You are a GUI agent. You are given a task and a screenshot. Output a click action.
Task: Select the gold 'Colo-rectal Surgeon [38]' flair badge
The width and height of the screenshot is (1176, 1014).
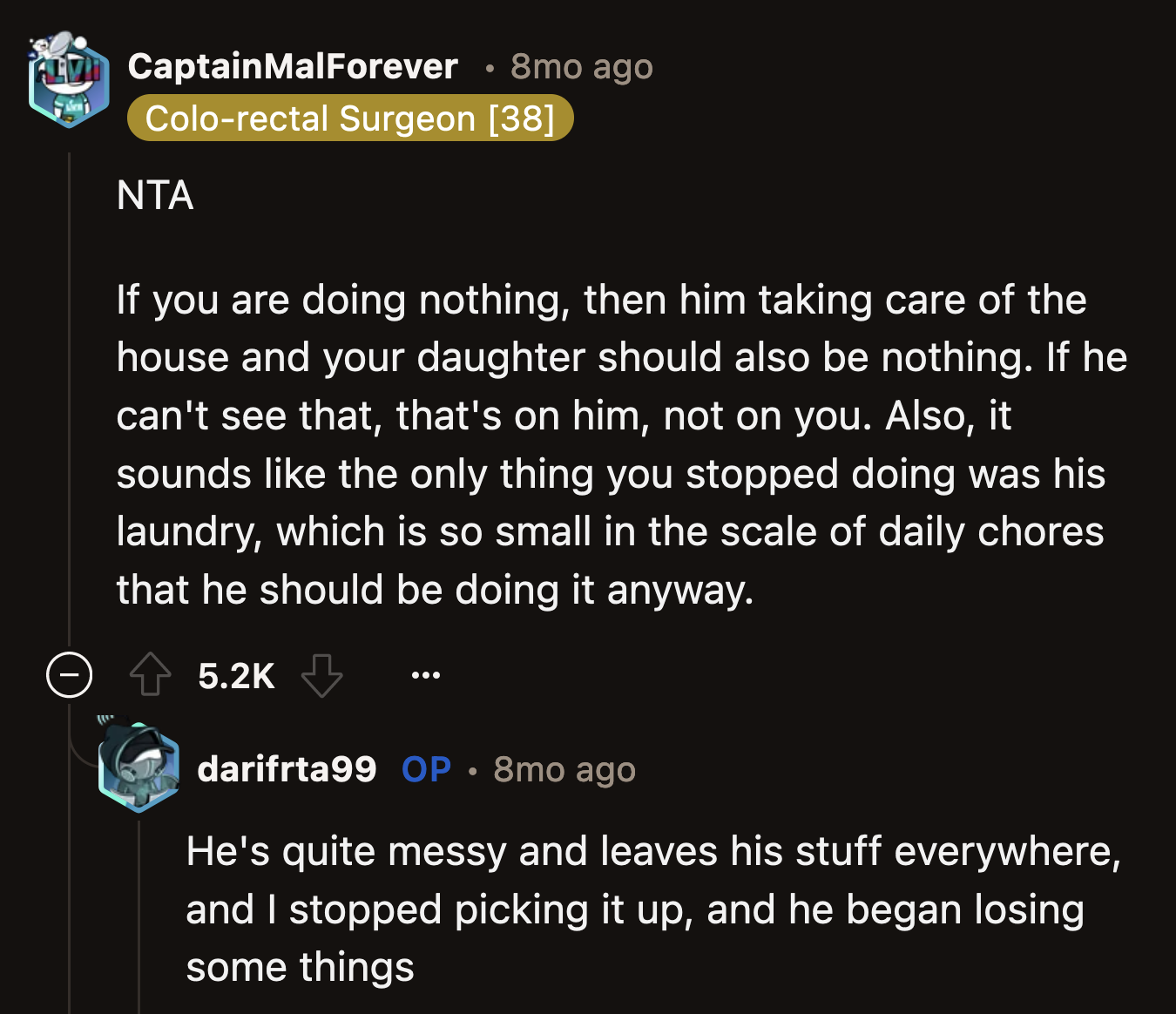351,118
